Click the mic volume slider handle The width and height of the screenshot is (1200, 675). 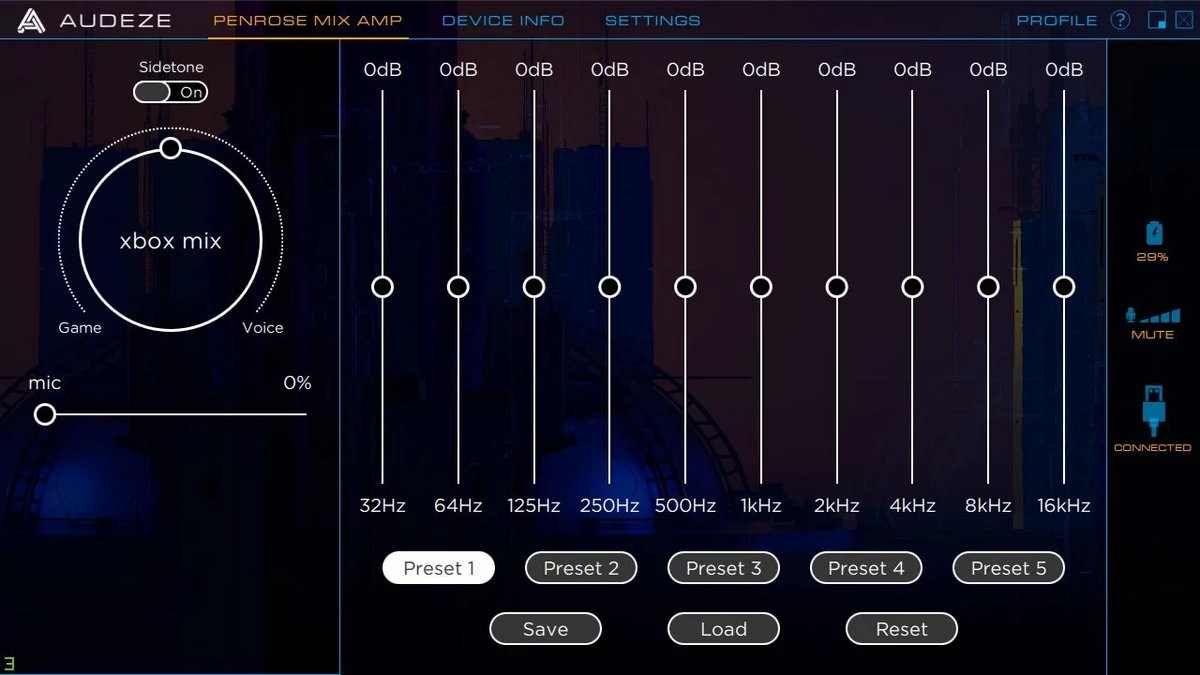pyautogui.click(x=45, y=414)
